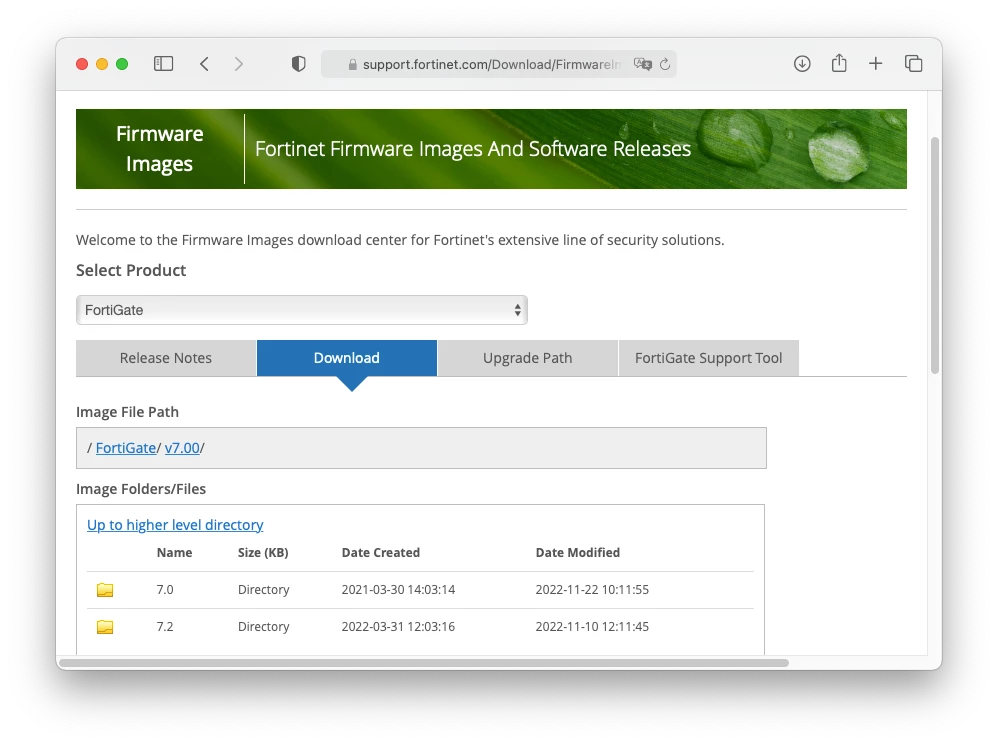Open the Upgrade Path tab
The width and height of the screenshot is (998, 744).
(528, 358)
